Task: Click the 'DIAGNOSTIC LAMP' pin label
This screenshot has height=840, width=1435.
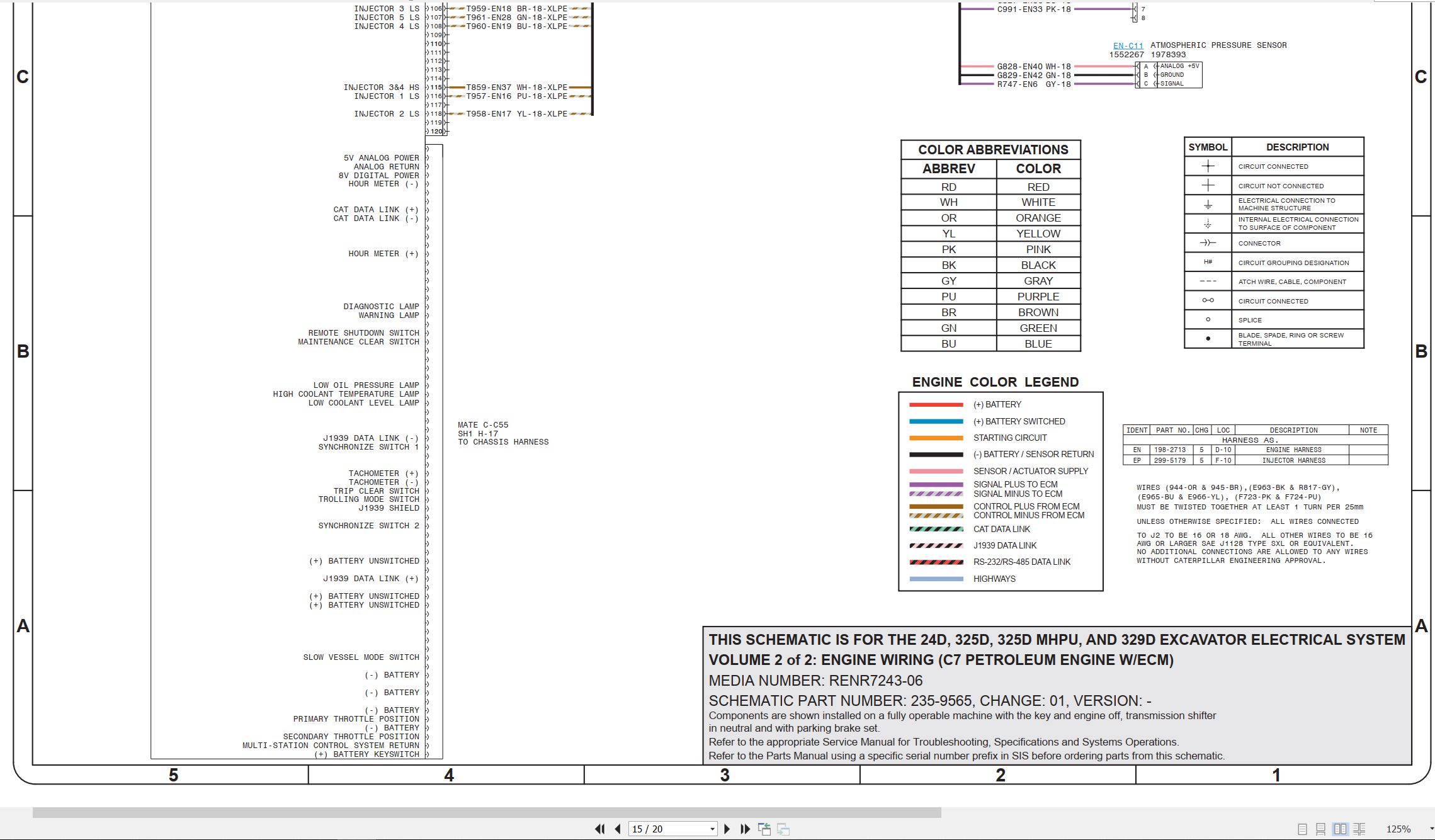Action: tap(381, 307)
